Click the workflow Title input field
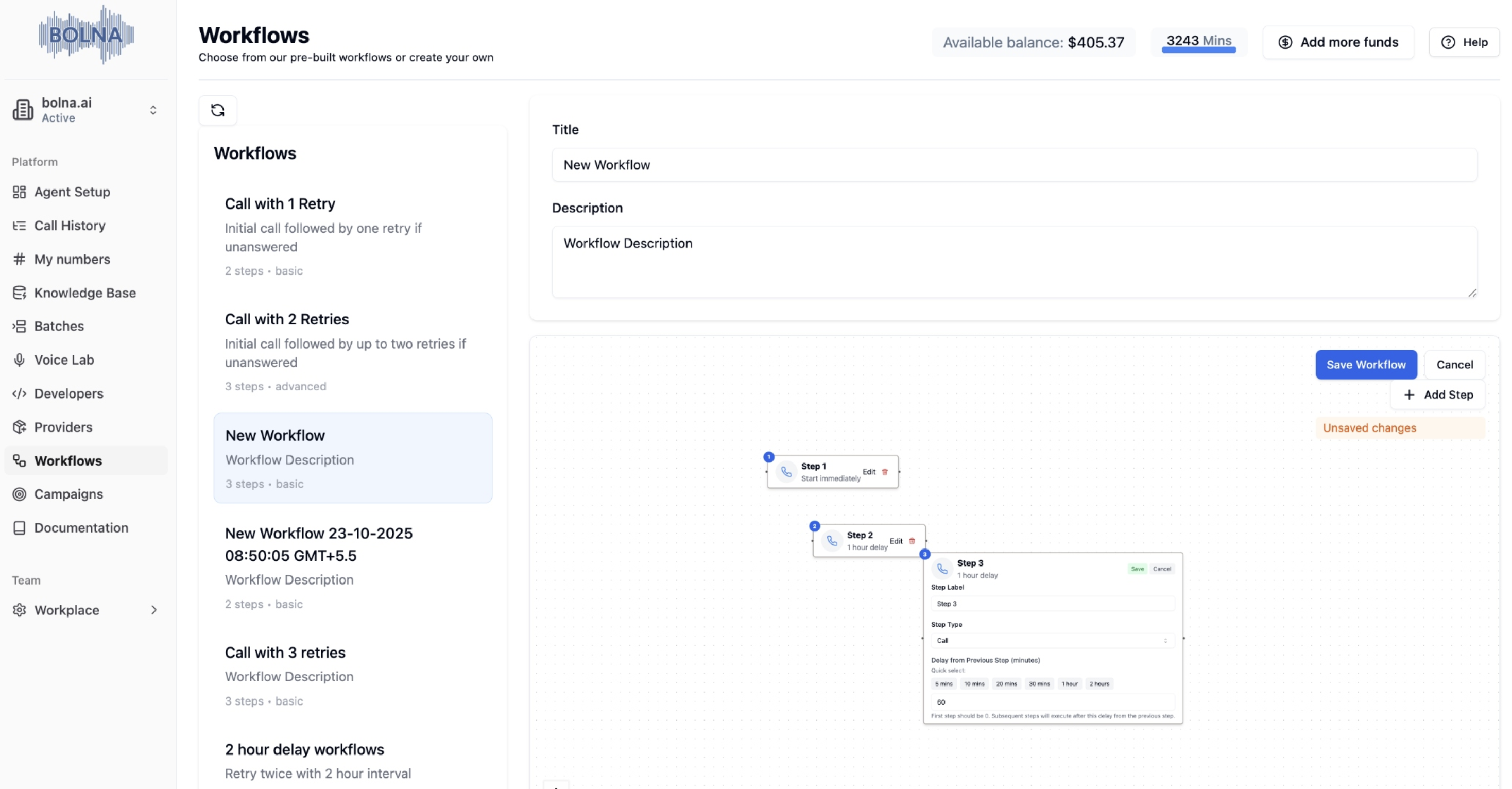This screenshot has width=1512, height=789. [x=1013, y=165]
